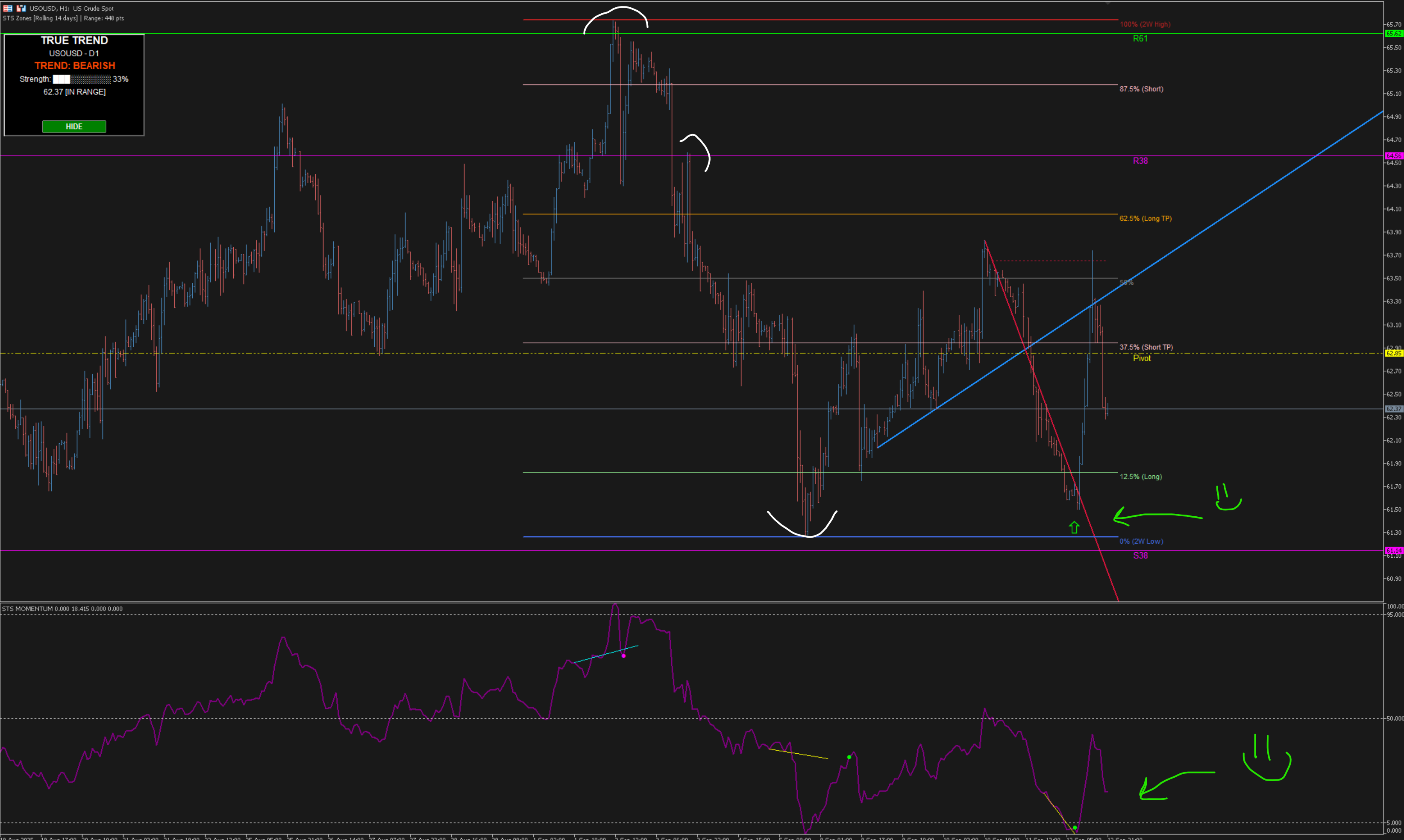Hide the True Trend panel
Screen dimensions: 1404x840
73,126
